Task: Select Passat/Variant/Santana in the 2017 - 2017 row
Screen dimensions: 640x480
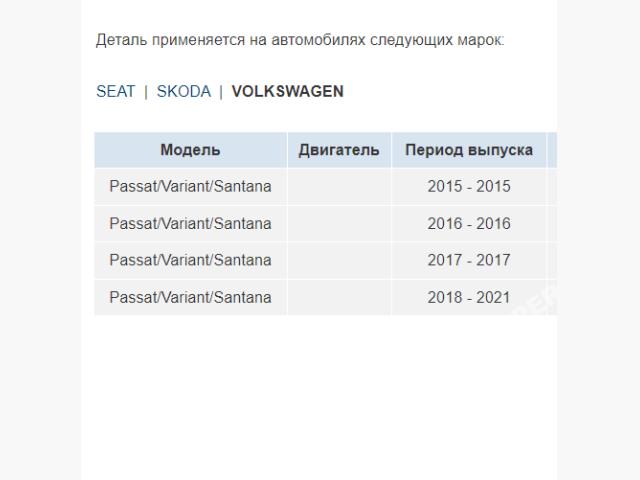Action: coord(190,260)
